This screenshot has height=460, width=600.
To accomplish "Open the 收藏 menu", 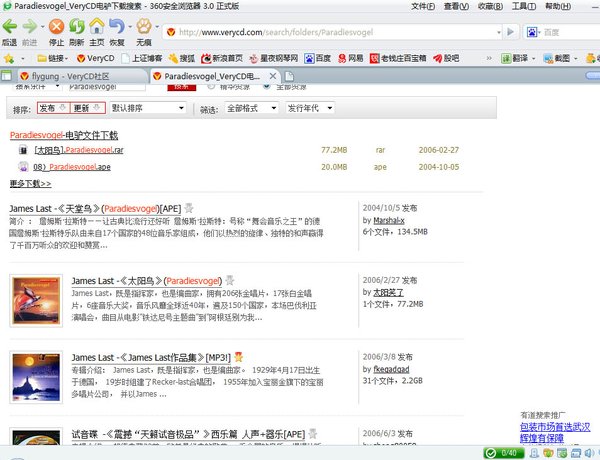I will 490,6.
